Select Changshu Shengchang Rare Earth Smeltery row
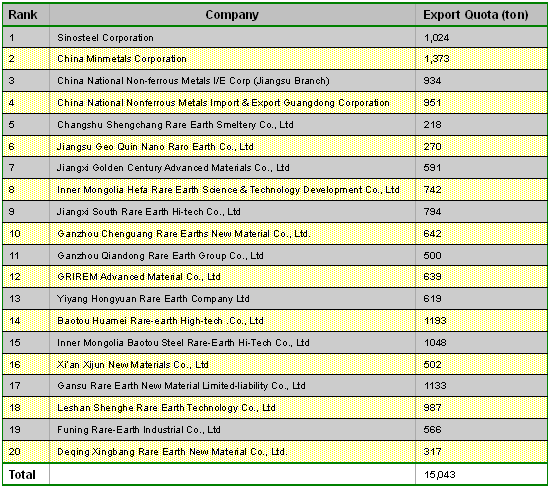Screen dimensions: 550x488 [275, 125]
